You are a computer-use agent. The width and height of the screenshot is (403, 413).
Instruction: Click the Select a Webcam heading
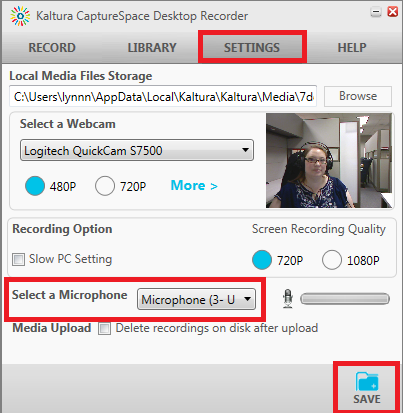click(x=68, y=124)
